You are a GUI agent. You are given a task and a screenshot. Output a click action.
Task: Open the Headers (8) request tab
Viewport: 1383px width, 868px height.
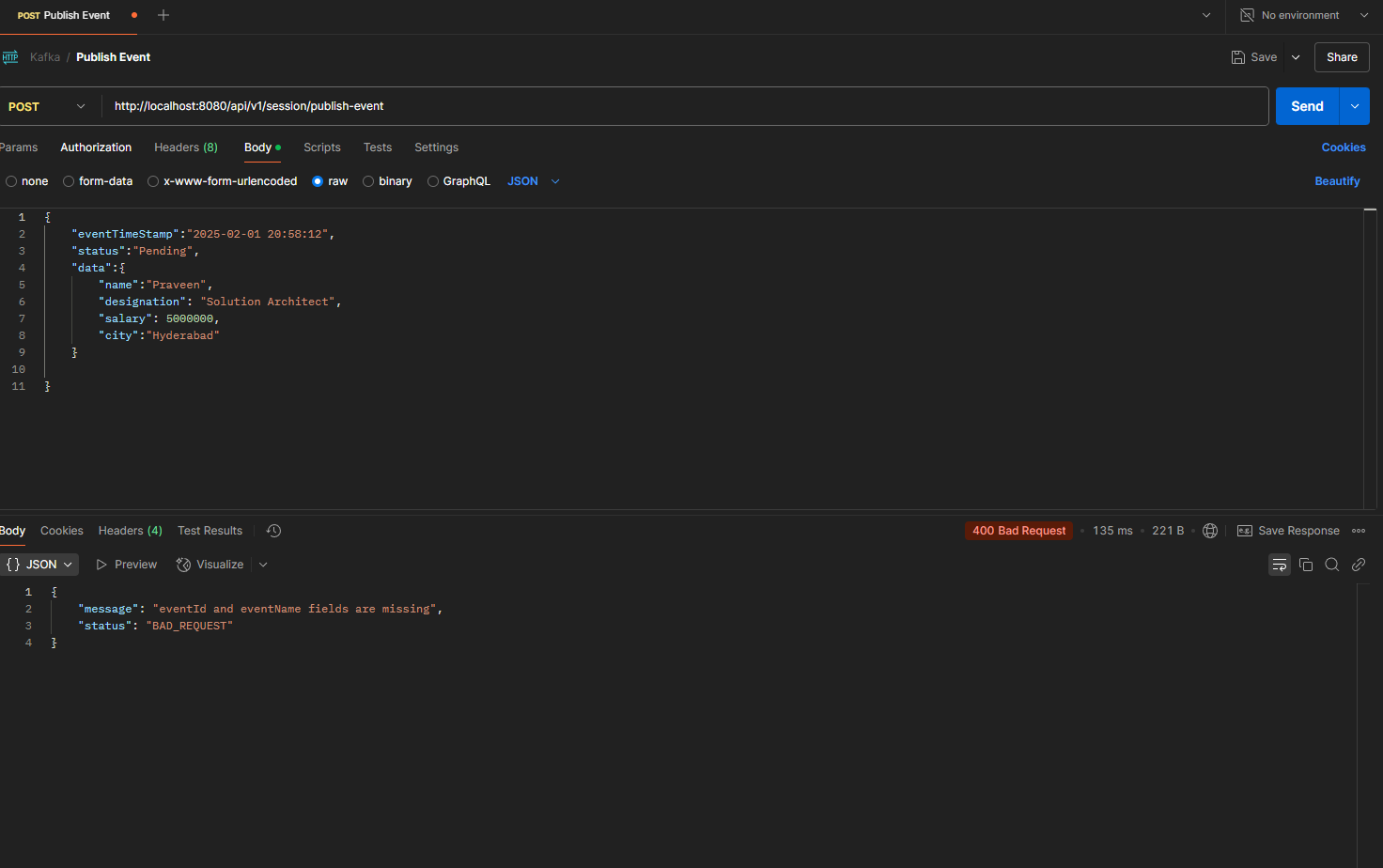186,147
